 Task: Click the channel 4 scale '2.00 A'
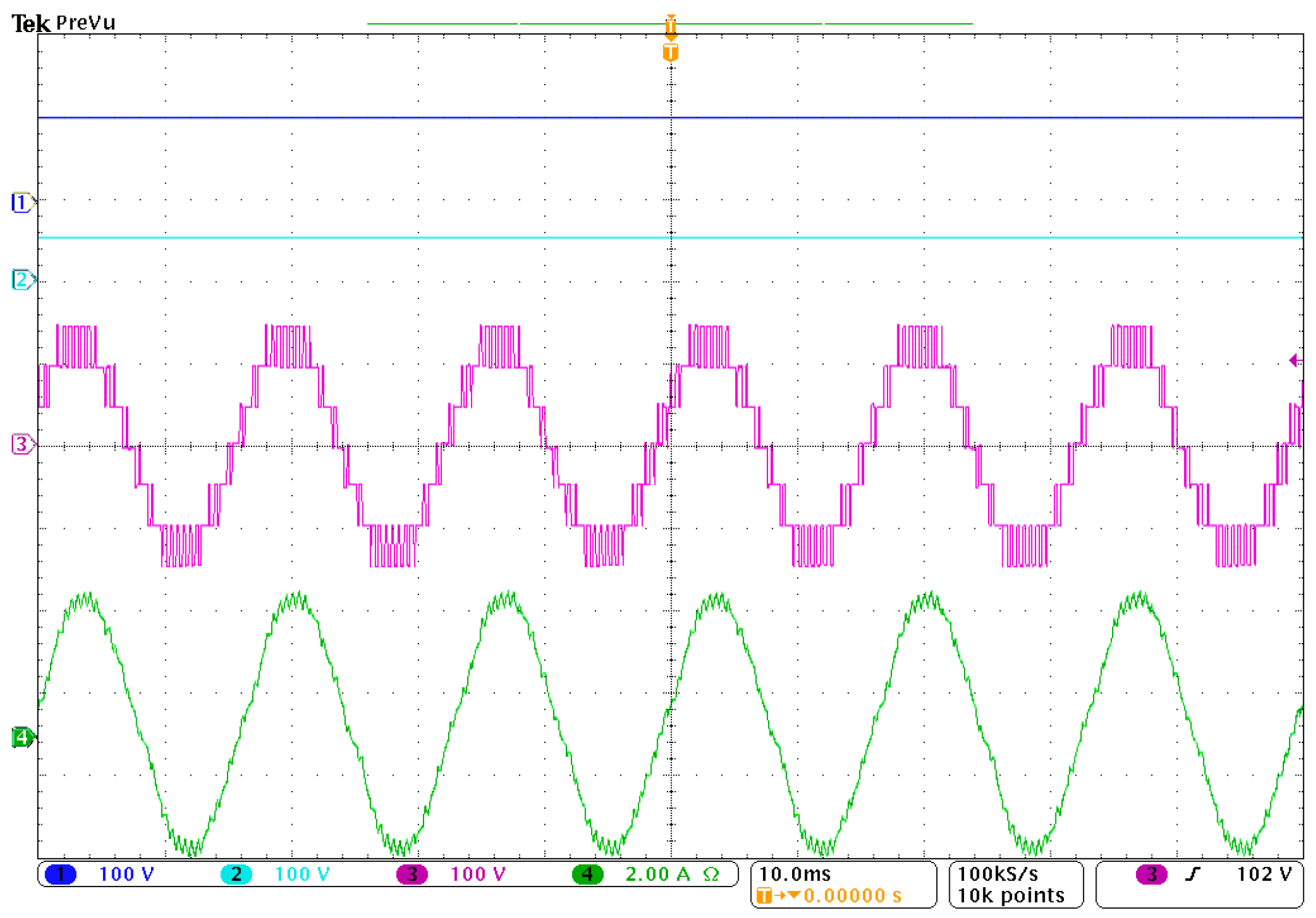click(x=657, y=874)
